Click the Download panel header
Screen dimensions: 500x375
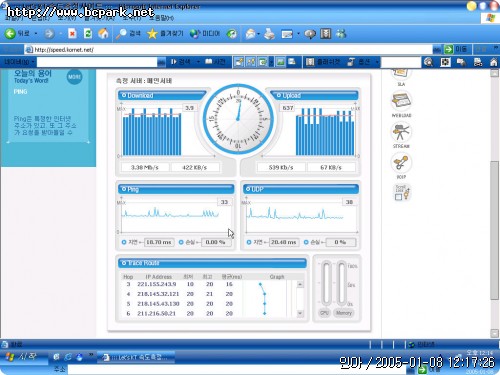coord(162,95)
